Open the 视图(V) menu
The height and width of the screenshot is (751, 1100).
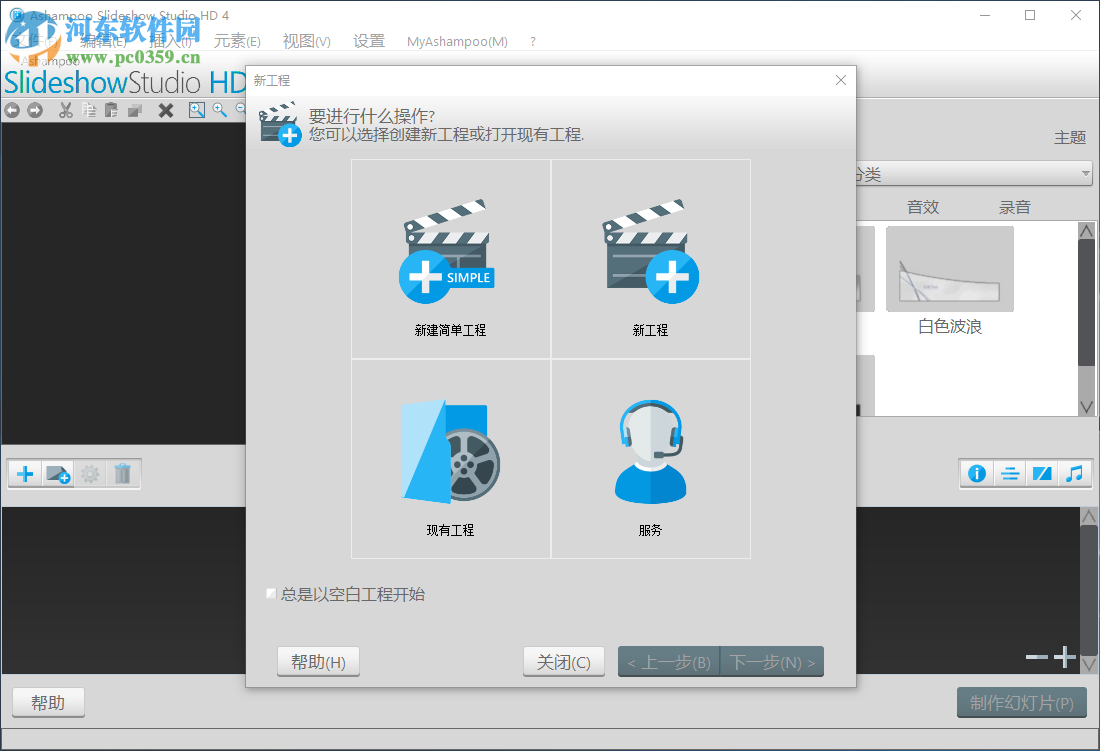(x=305, y=41)
